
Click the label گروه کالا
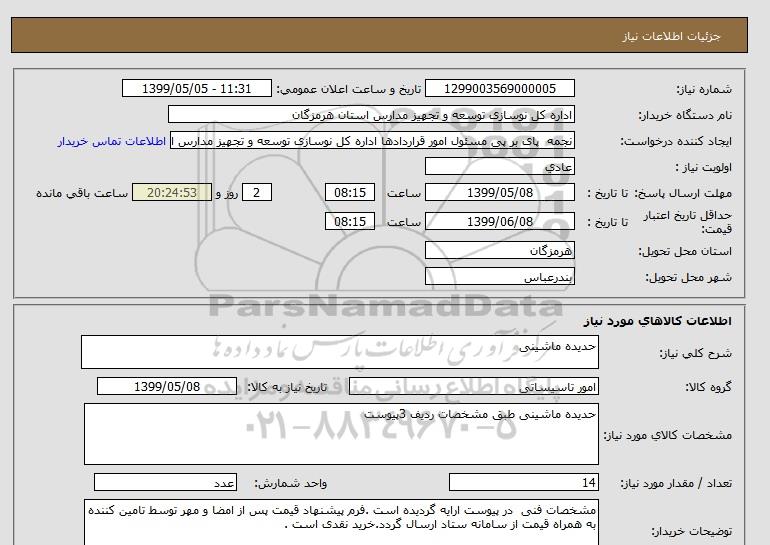(x=708, y=387)
